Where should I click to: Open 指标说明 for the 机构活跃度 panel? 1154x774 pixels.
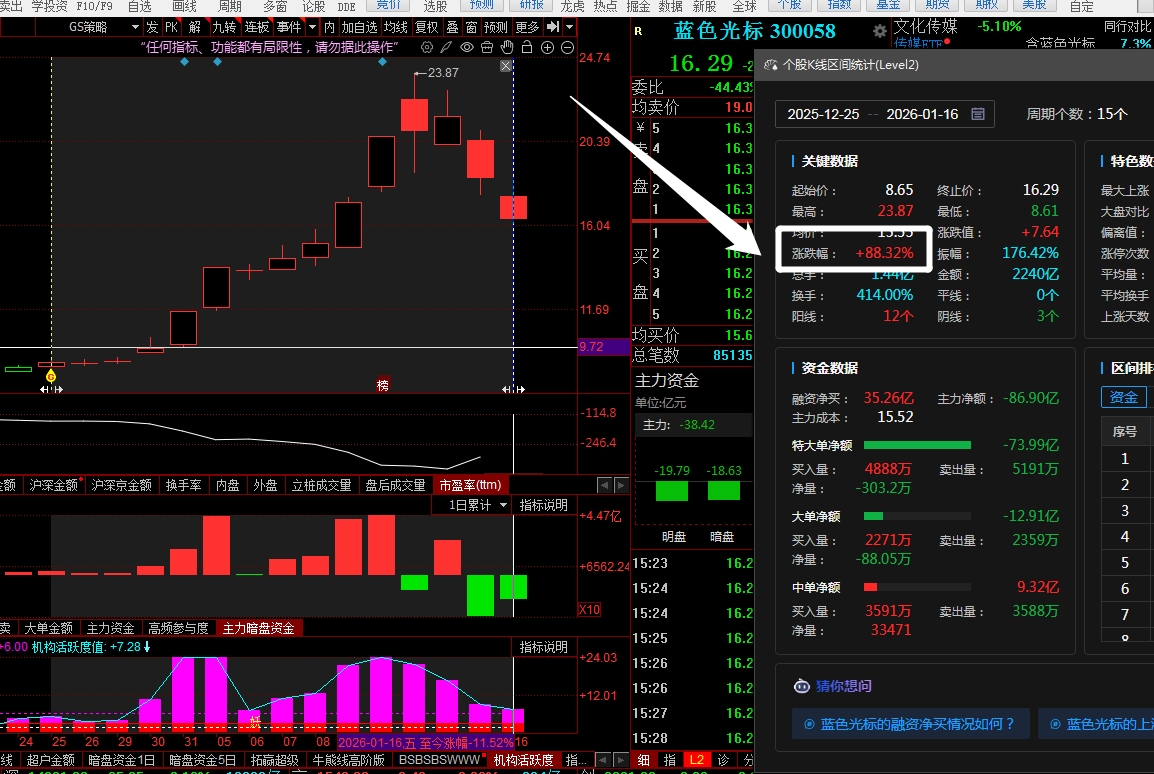coord(544,647)
